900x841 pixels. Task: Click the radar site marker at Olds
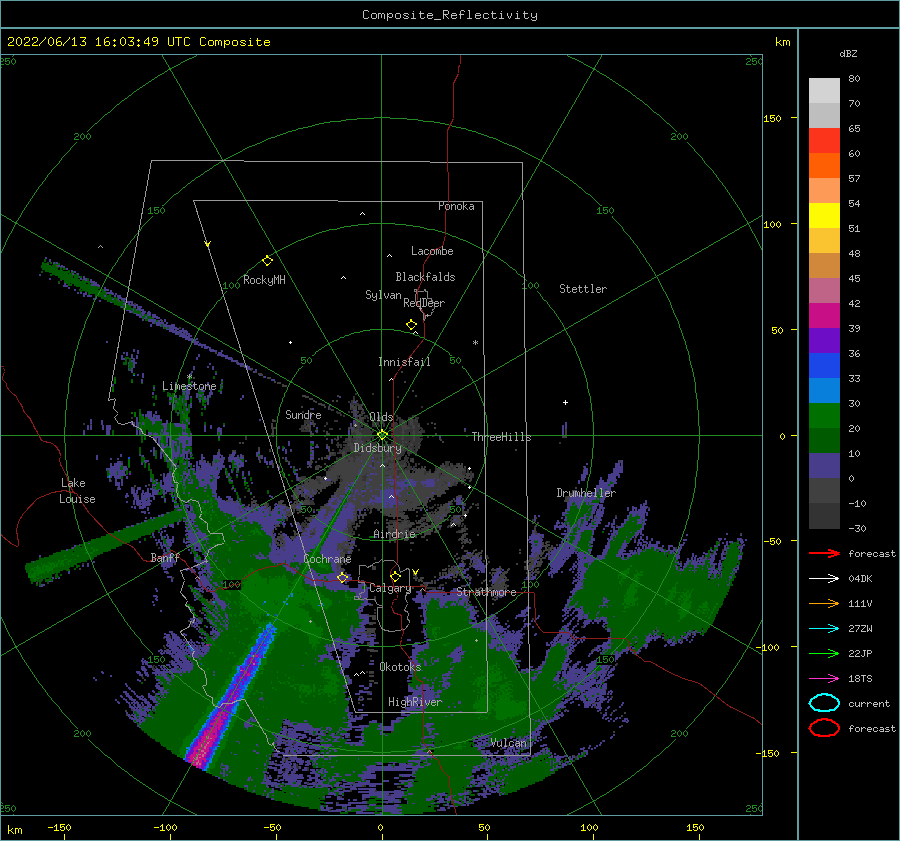click(x=382, y=435)
